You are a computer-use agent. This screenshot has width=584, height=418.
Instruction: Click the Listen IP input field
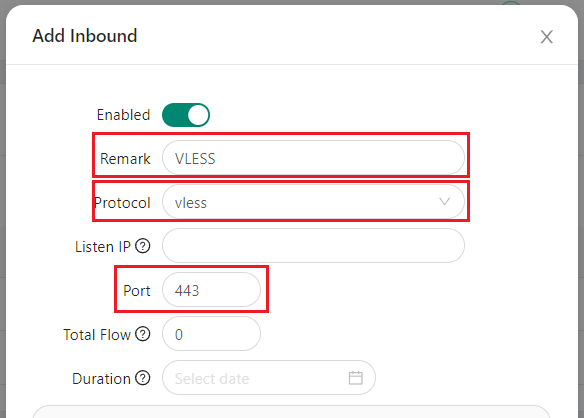(x=313, y=246)
